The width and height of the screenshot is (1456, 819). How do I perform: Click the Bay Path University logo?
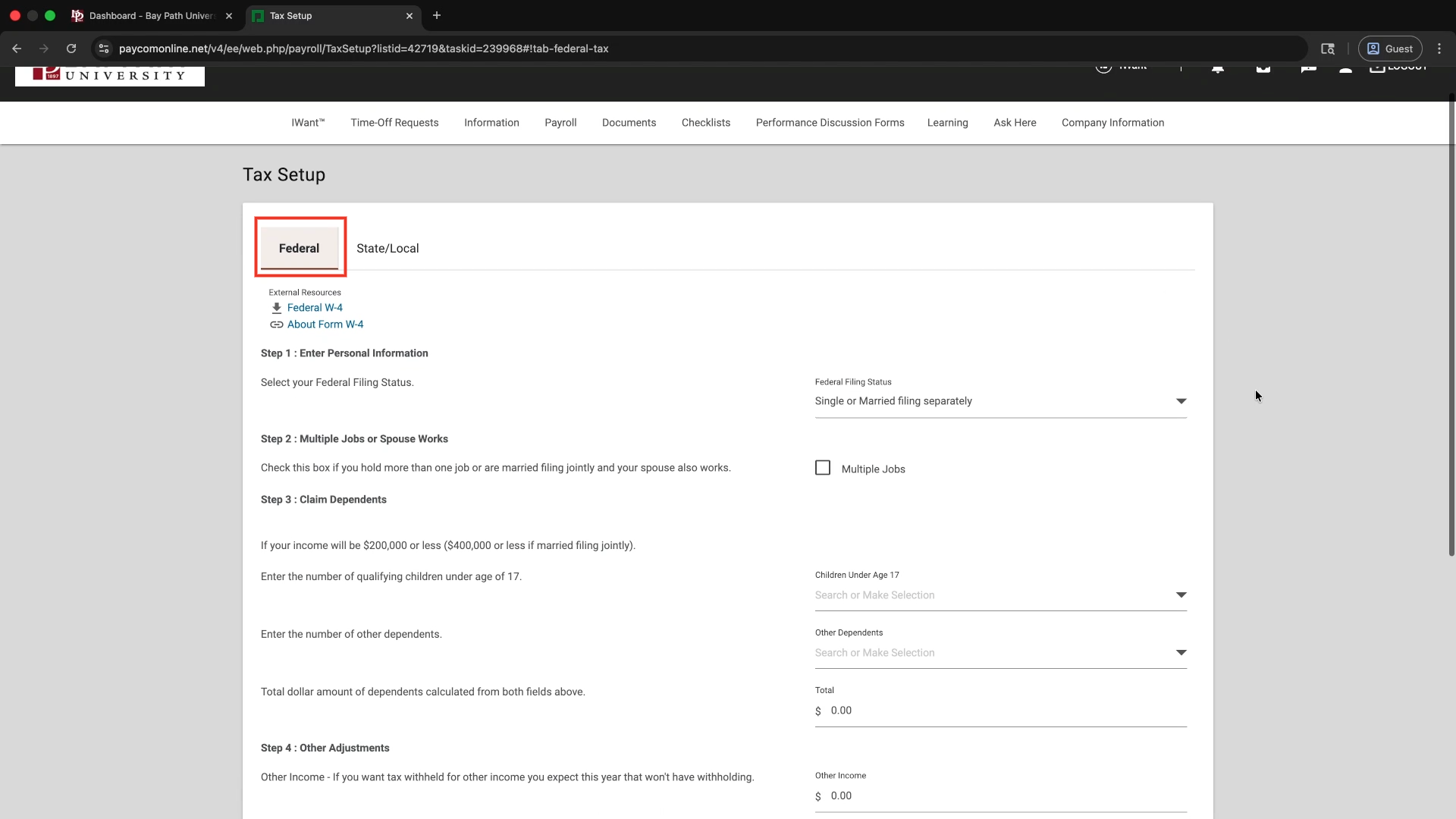click(x=110, y=76)
